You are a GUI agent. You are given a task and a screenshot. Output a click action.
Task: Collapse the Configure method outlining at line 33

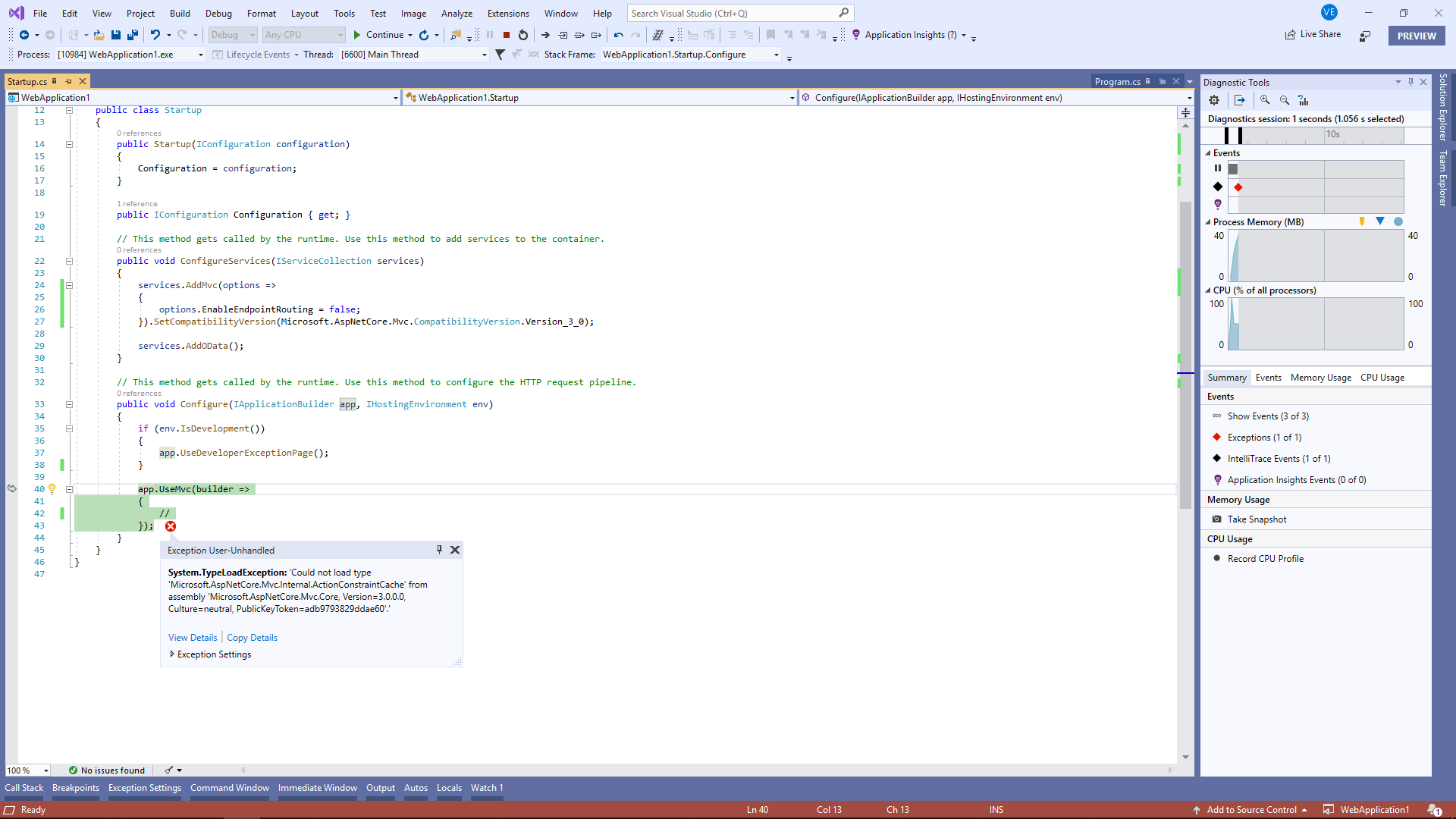coord(69,404)
